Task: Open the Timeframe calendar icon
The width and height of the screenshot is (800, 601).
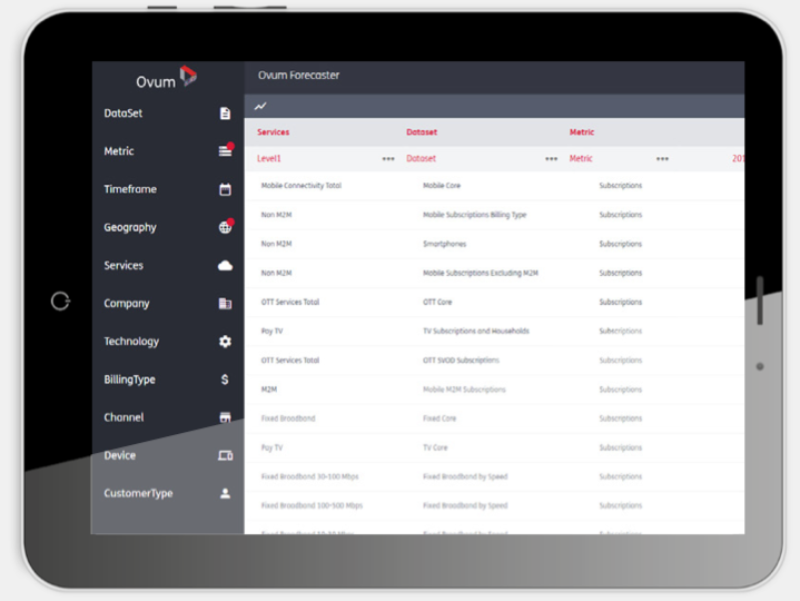Action: [x=225, y=189]
